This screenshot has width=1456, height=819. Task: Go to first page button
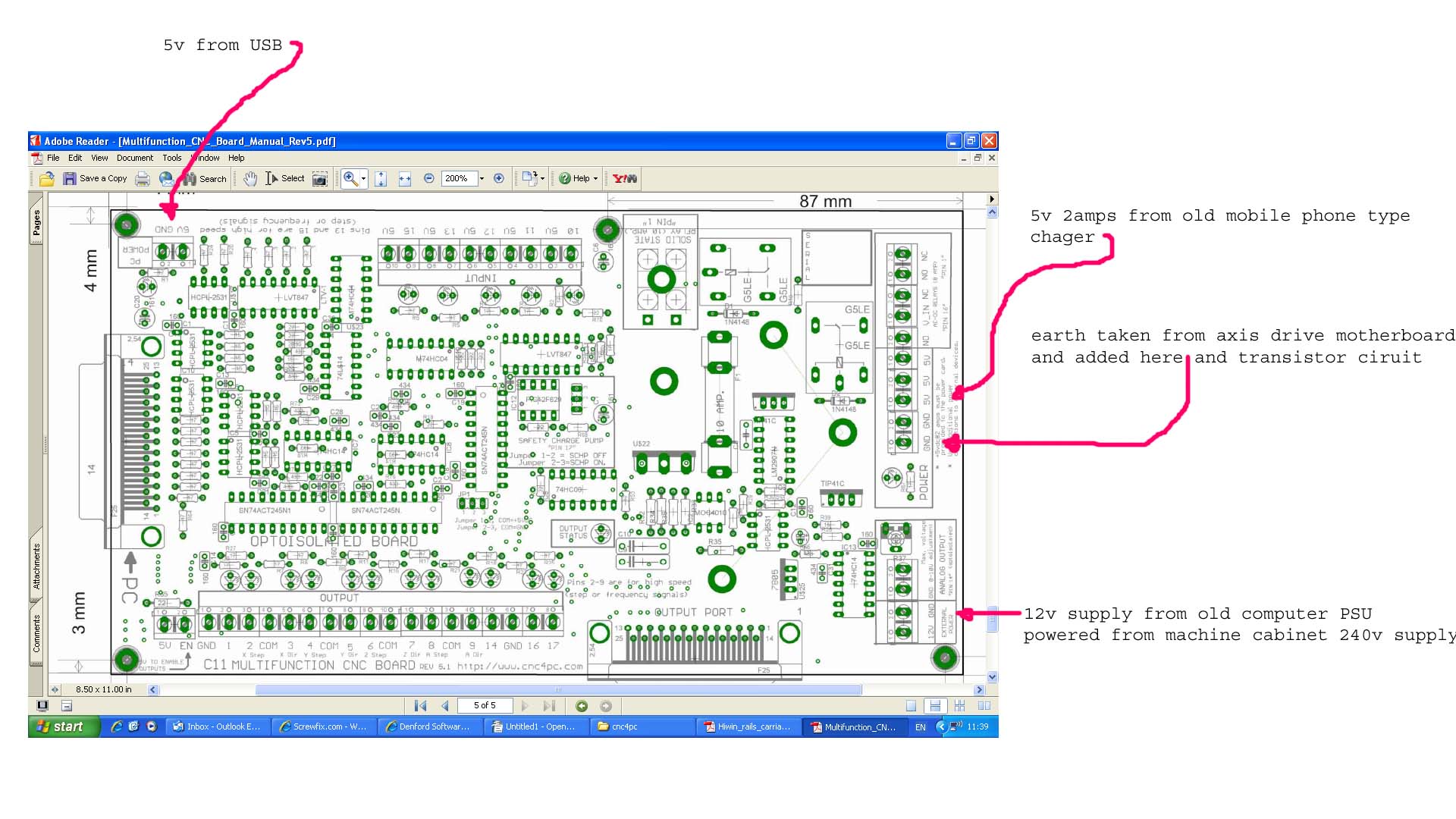click(x=420, y=706)
